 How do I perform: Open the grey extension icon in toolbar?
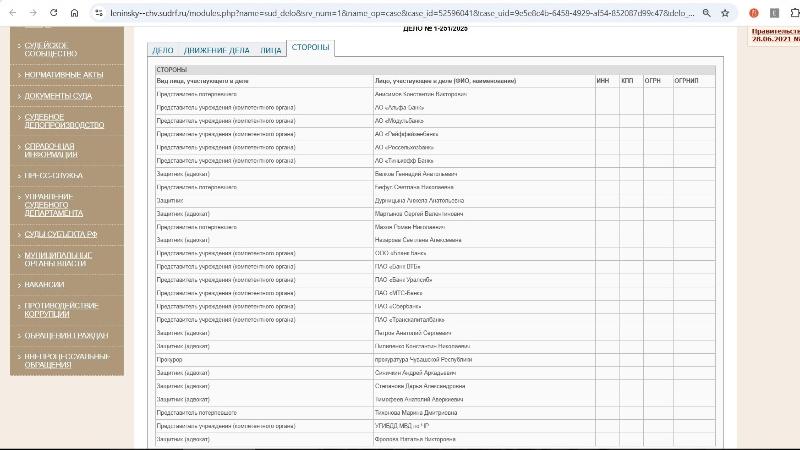coord(774,13)
